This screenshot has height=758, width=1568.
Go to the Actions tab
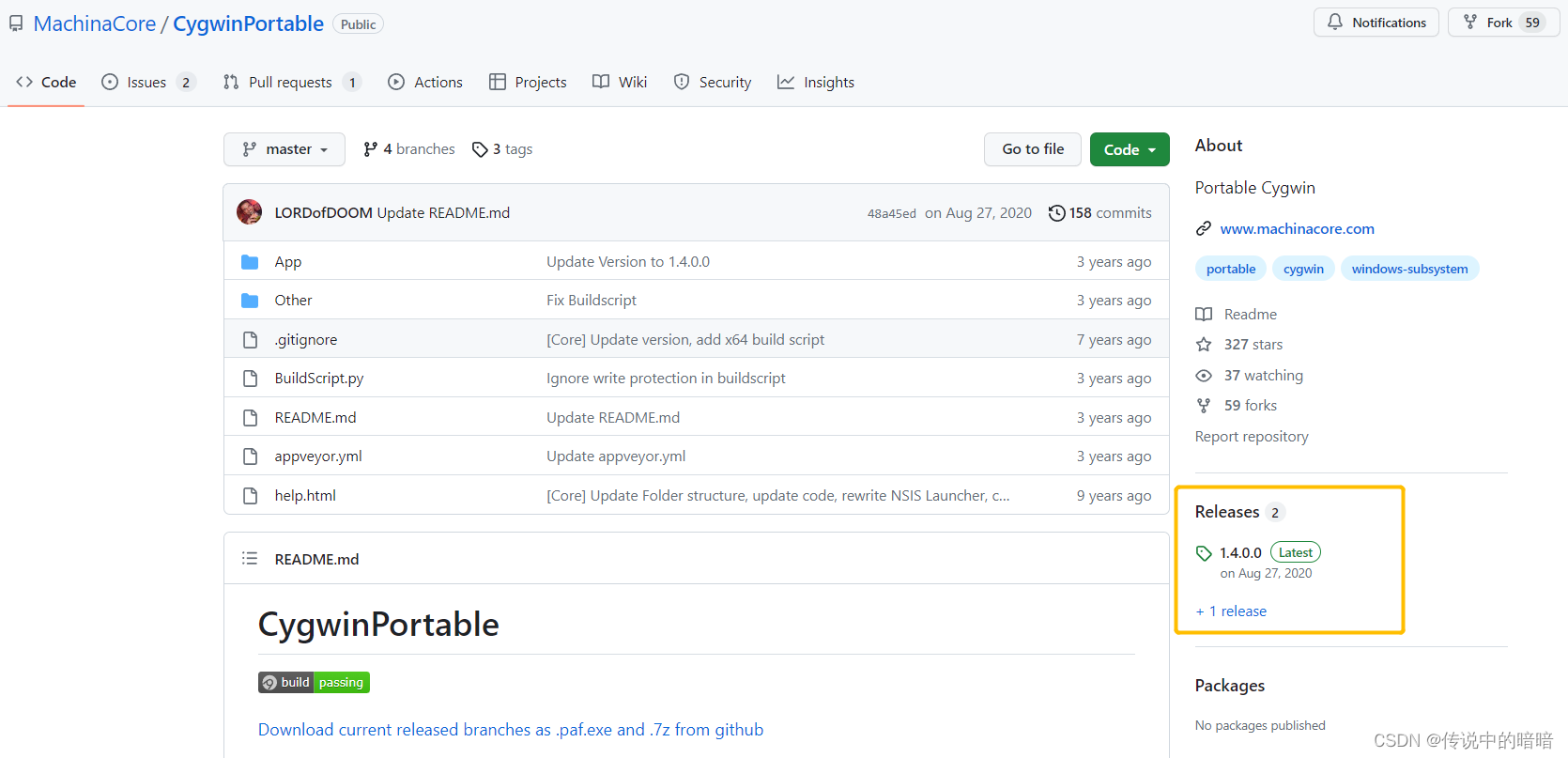click(x=425, y=83)
